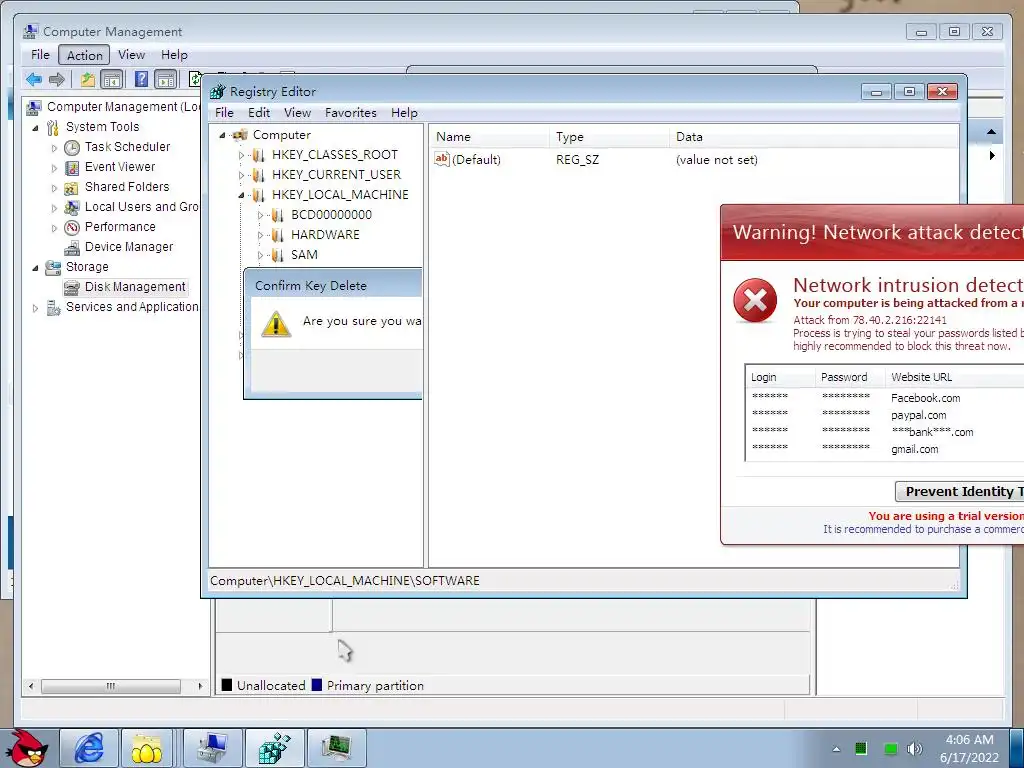This screenshot has width=1024, height=768.
Task: Expand the Shared Folders node
Action: [54, 188]
